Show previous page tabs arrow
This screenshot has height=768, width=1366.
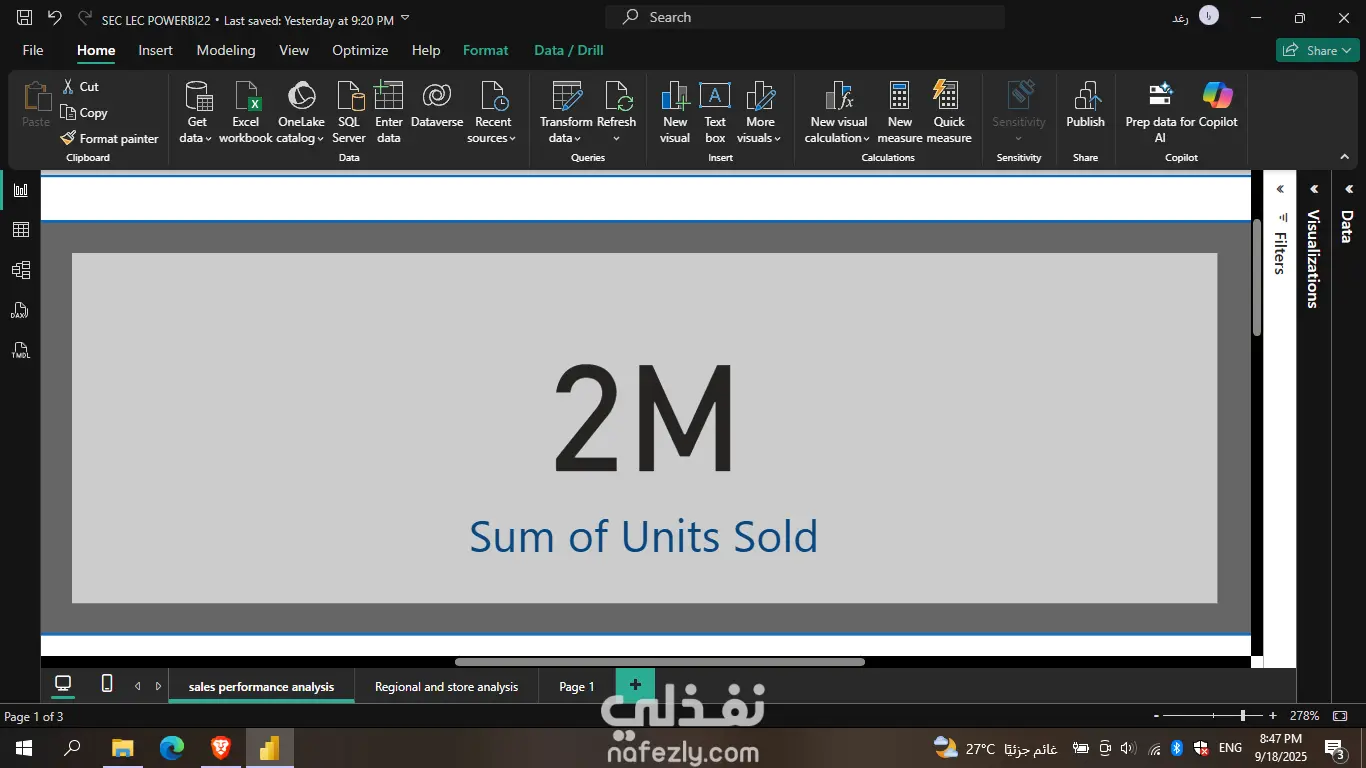point(138,686)
